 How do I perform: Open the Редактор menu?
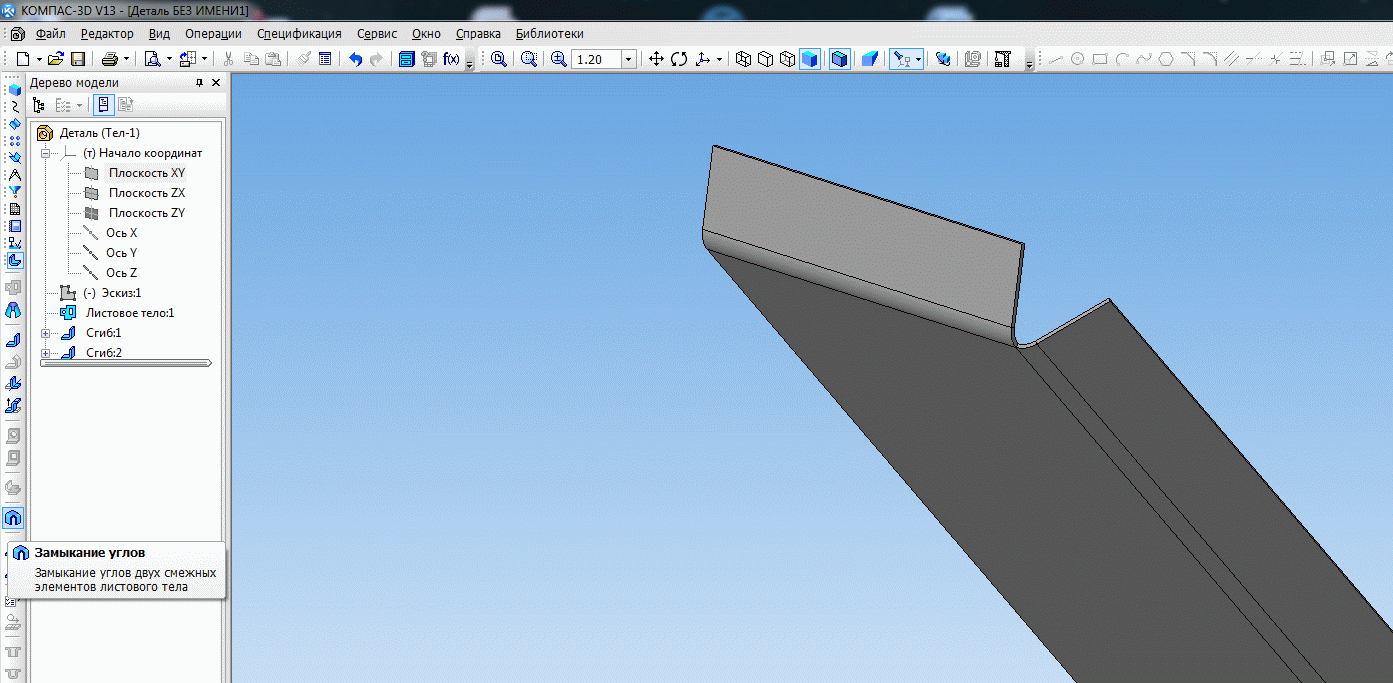point(106,33)
